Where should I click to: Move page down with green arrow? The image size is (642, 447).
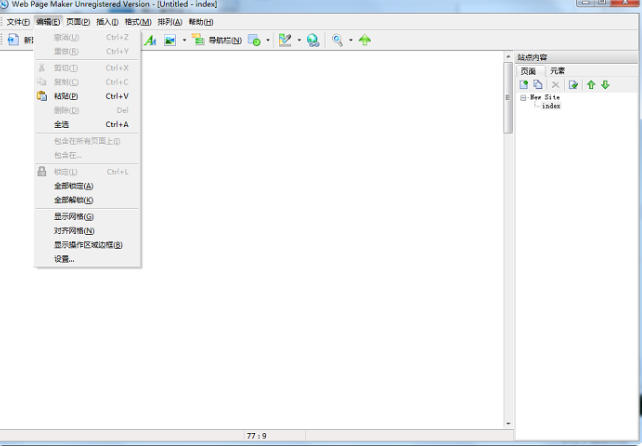[605, 85]
